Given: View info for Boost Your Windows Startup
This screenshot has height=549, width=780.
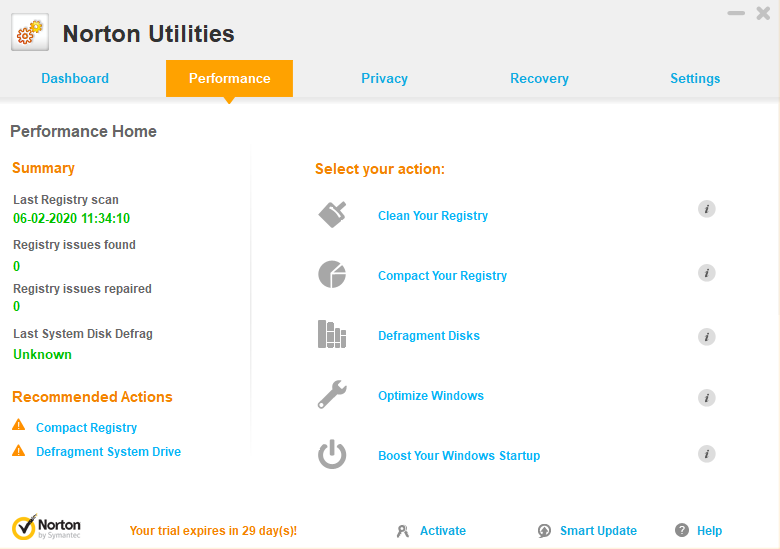Looking at the screenshot, I should (x=706, y=454).
